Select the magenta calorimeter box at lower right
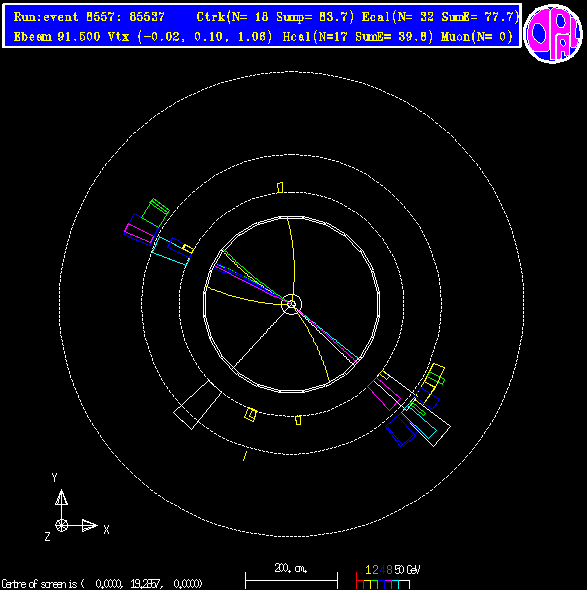This screenshot has height=590, width=587. tap(384, 394)
